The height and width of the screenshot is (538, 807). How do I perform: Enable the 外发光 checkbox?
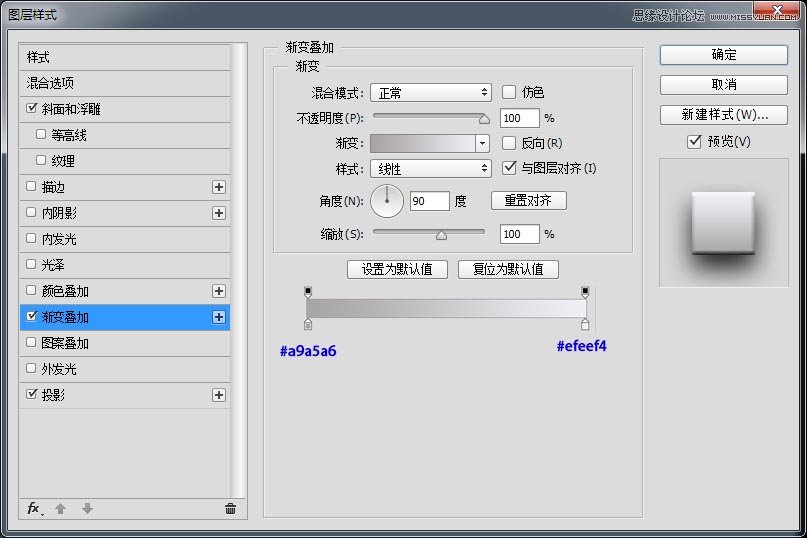pyautogui.click(x=31, y=368)
